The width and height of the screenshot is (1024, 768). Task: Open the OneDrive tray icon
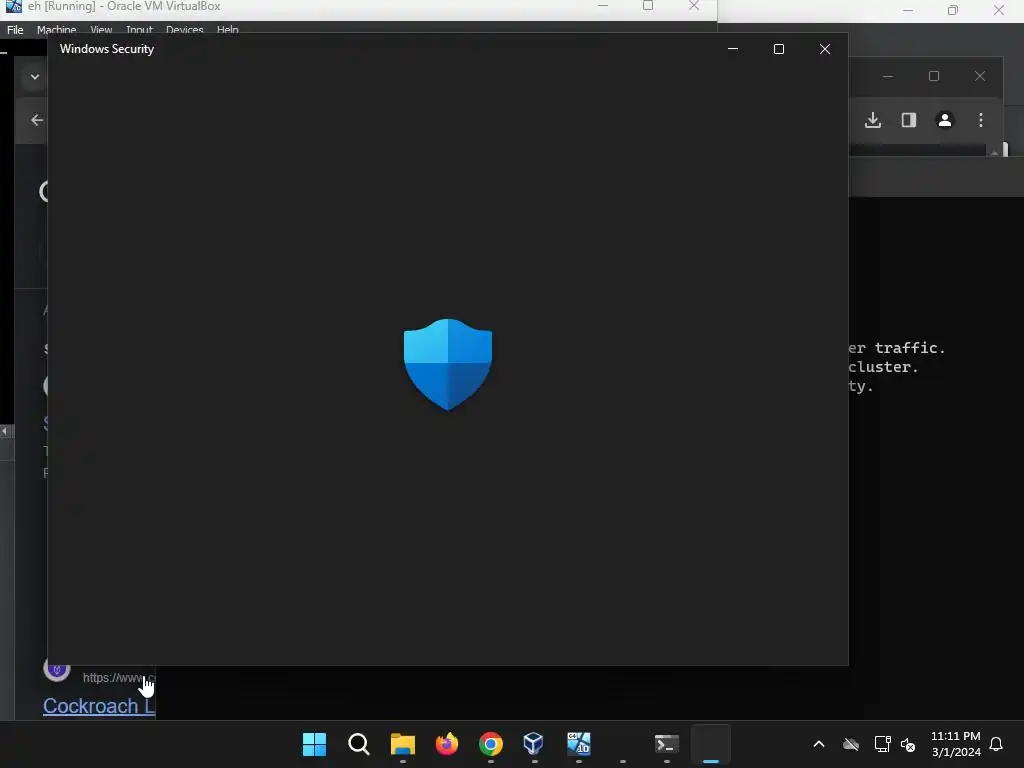[851, 744]
